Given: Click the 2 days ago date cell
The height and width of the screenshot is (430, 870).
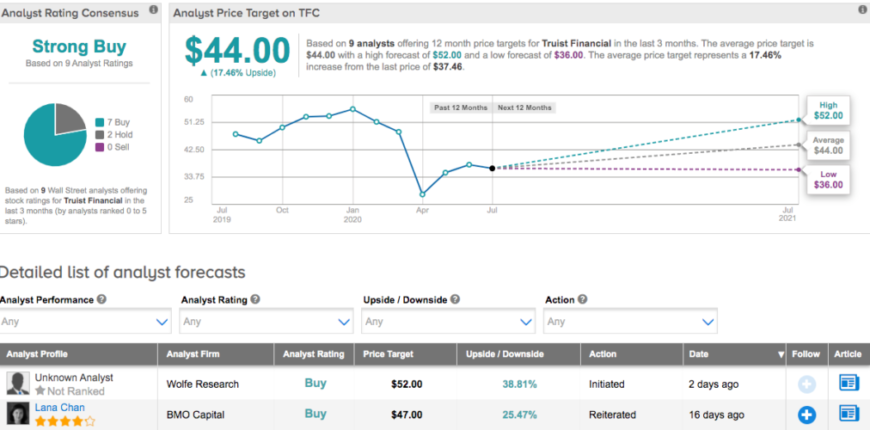Looking at the screenshot, I should click(x=716, y=384).
